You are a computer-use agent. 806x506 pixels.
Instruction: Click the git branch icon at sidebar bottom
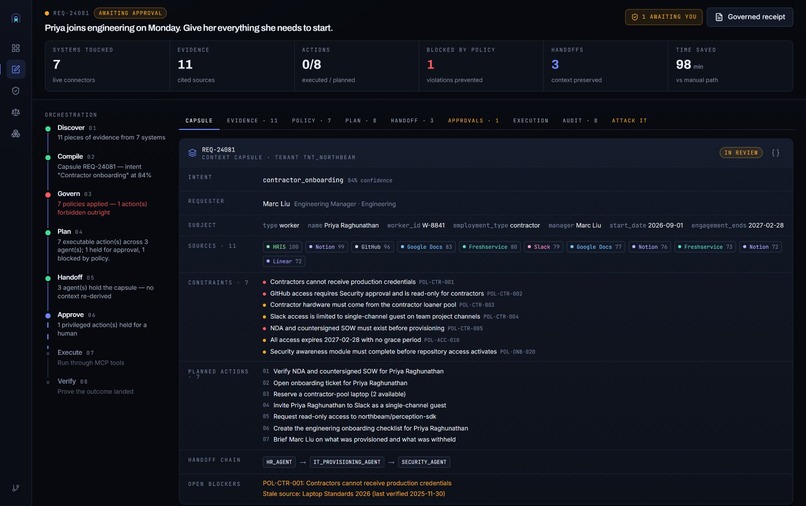pyautogui.click(x=15, y=488)
